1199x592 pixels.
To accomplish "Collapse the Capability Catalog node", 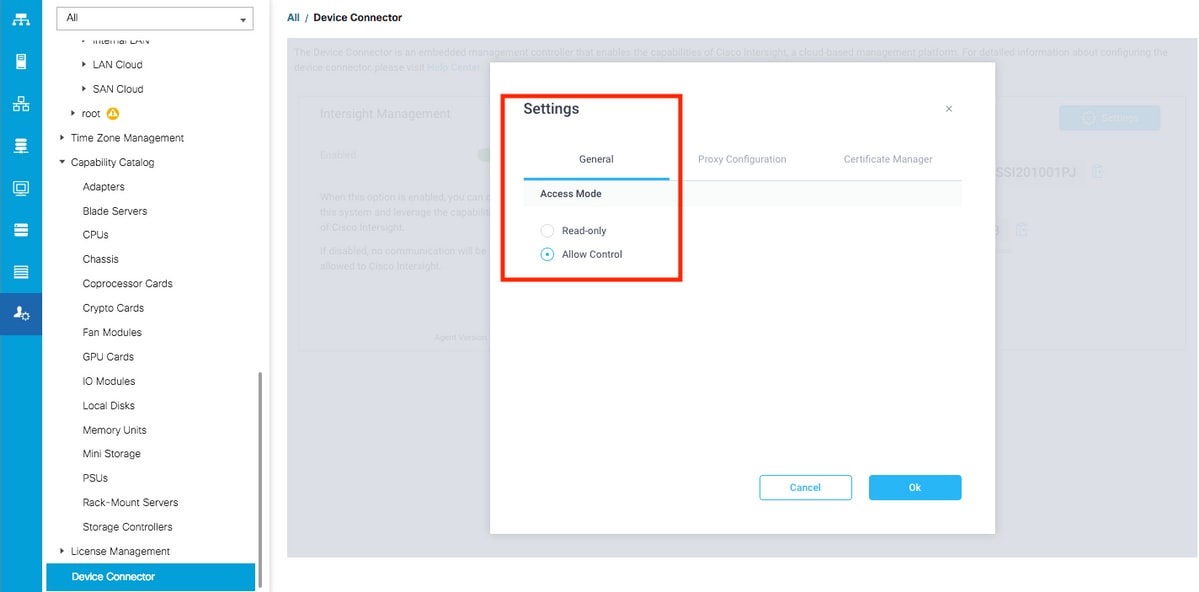I will tap(62, 162).
